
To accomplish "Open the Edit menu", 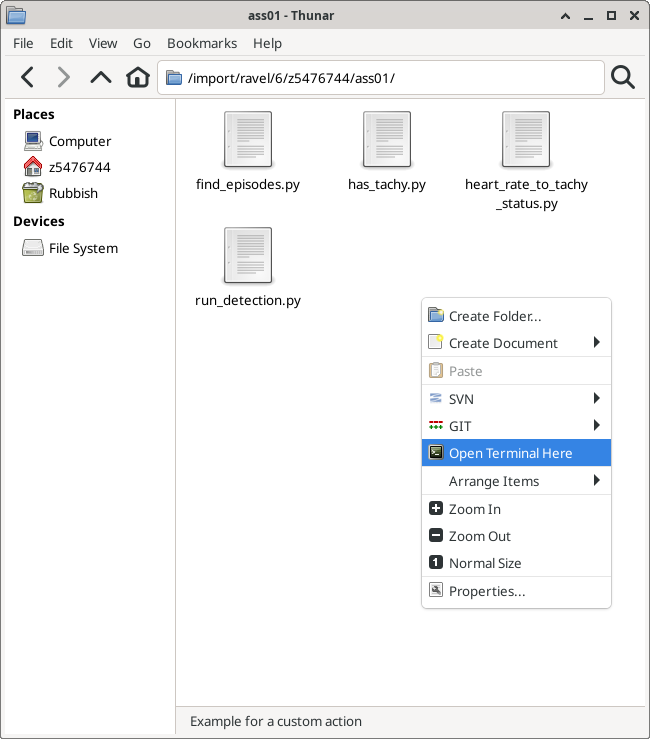I will [x=61, y=43].
